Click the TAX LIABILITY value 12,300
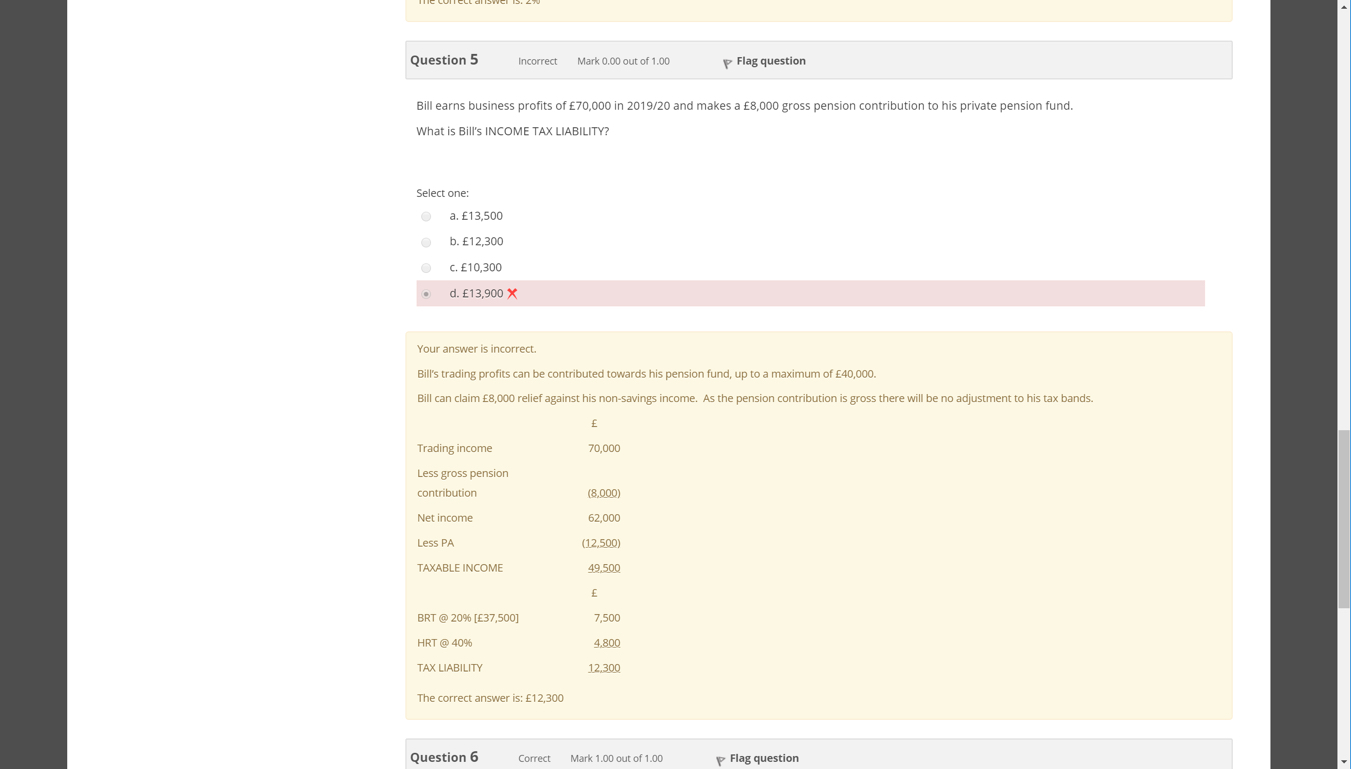Viewport: 1351px width, 769px height. (604, 668)
